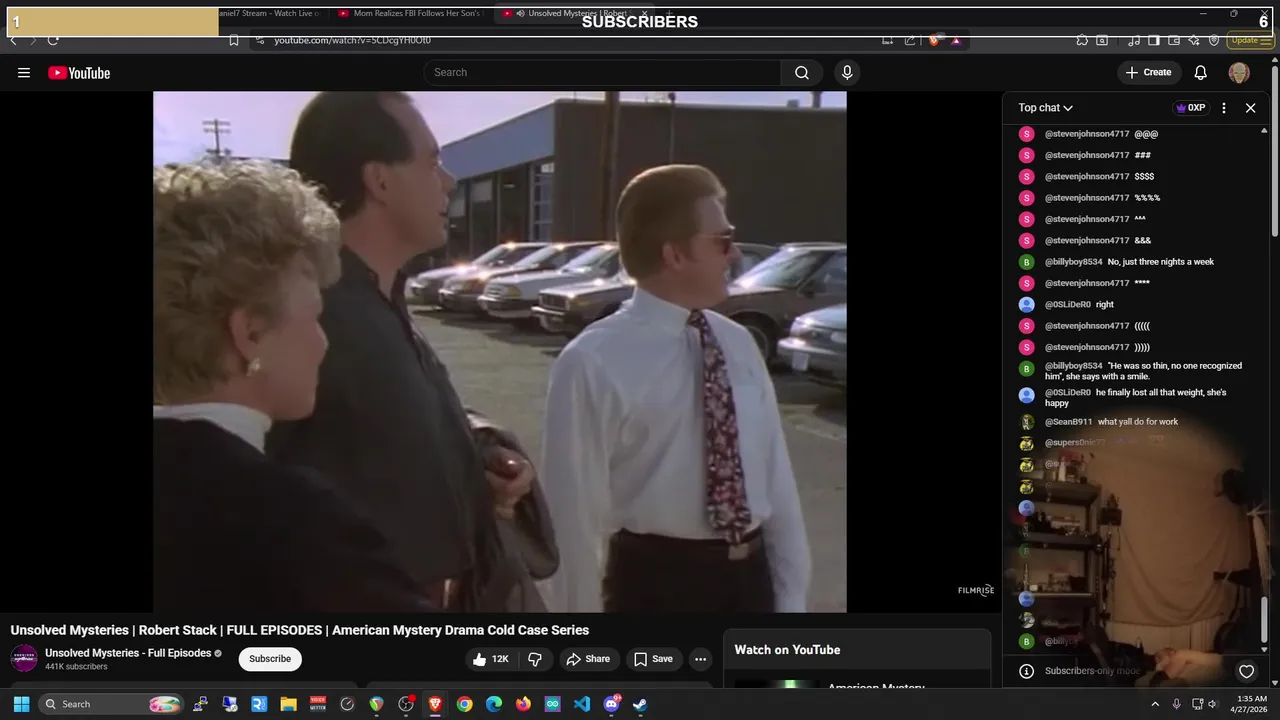Open the media control music note icon
The width and height of the screenshot is (1280, 720).
coord(1134,40)
